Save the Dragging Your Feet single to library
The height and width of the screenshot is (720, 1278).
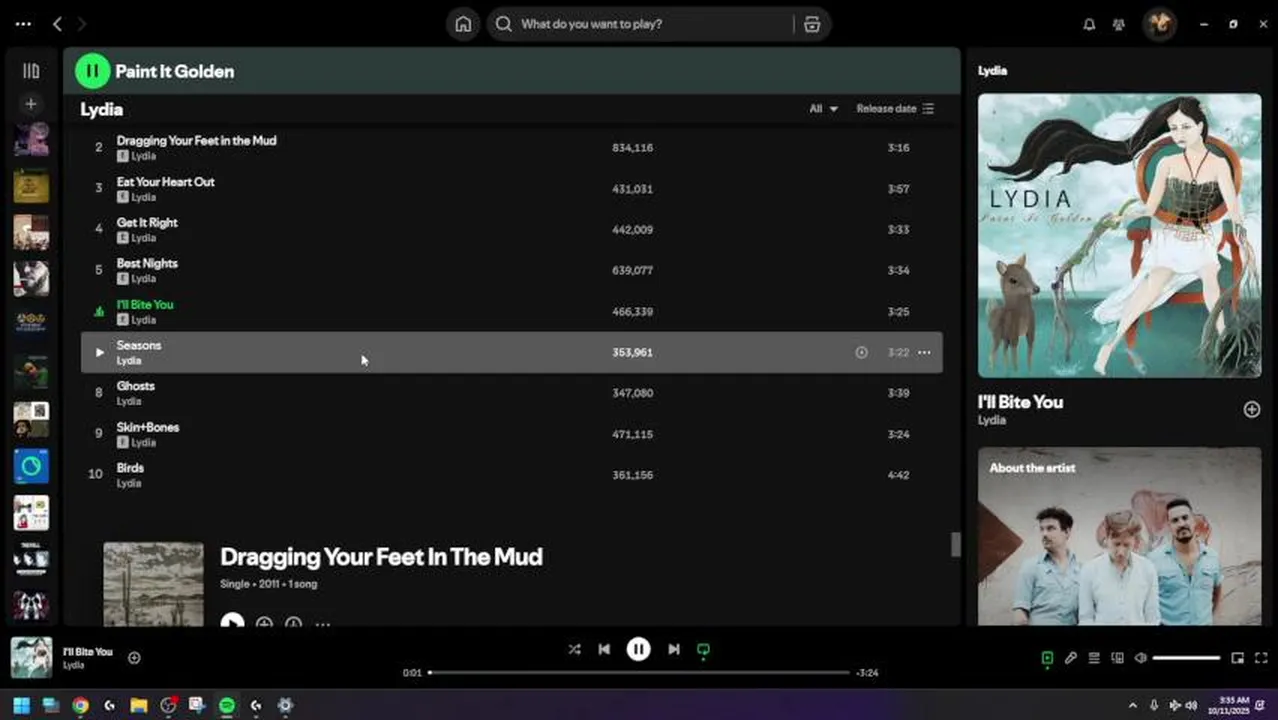[x=264, y=623]
